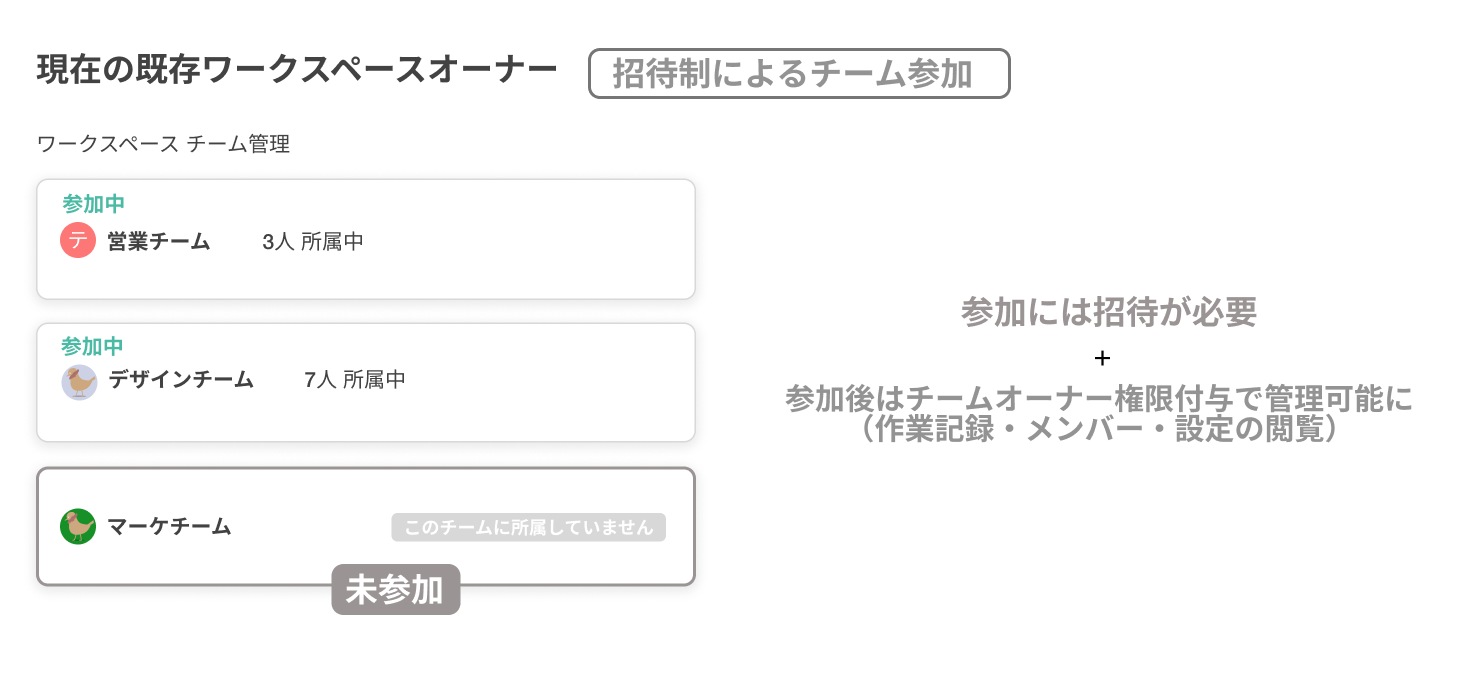Viewport: 1479px width, 689px height.
Task: Click the 7人 所属中 member count
Action: click(x=355, y=380)
